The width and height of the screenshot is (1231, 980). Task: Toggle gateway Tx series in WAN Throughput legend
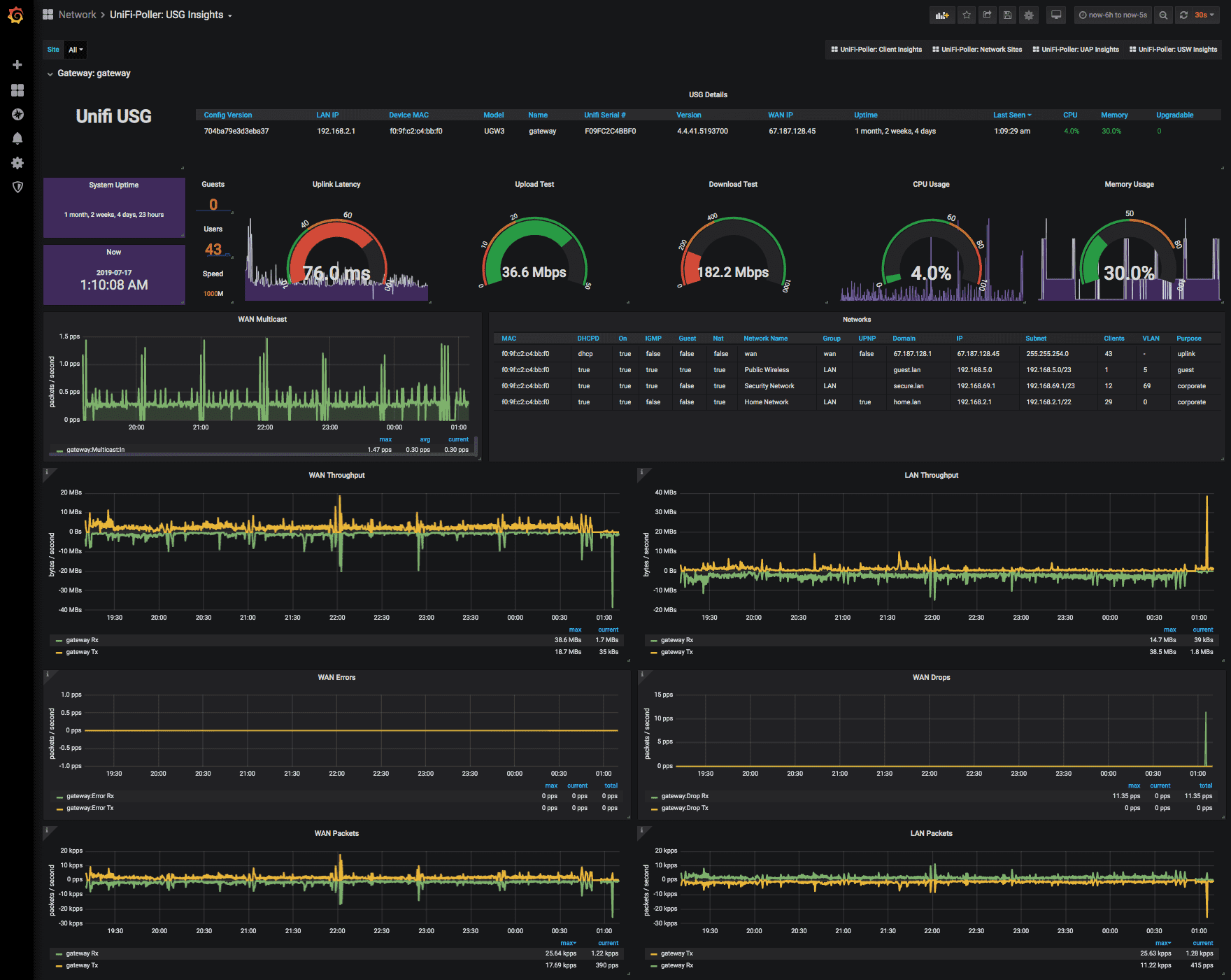(82, 652)
